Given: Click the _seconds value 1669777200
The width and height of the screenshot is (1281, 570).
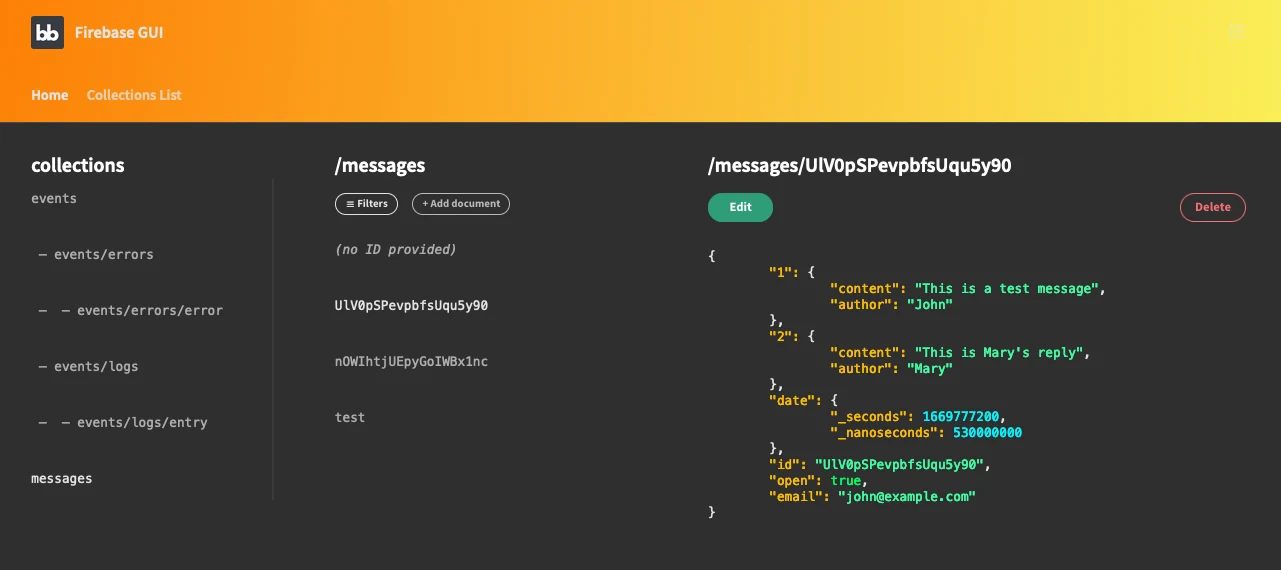Looking at the screenshot, I should tap(960, 416).
